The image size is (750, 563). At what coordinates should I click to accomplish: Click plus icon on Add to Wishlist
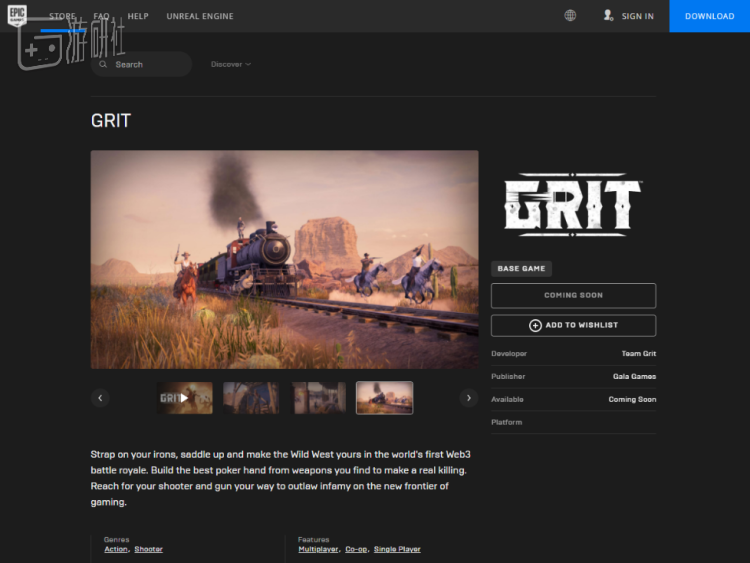pos(535,325)
